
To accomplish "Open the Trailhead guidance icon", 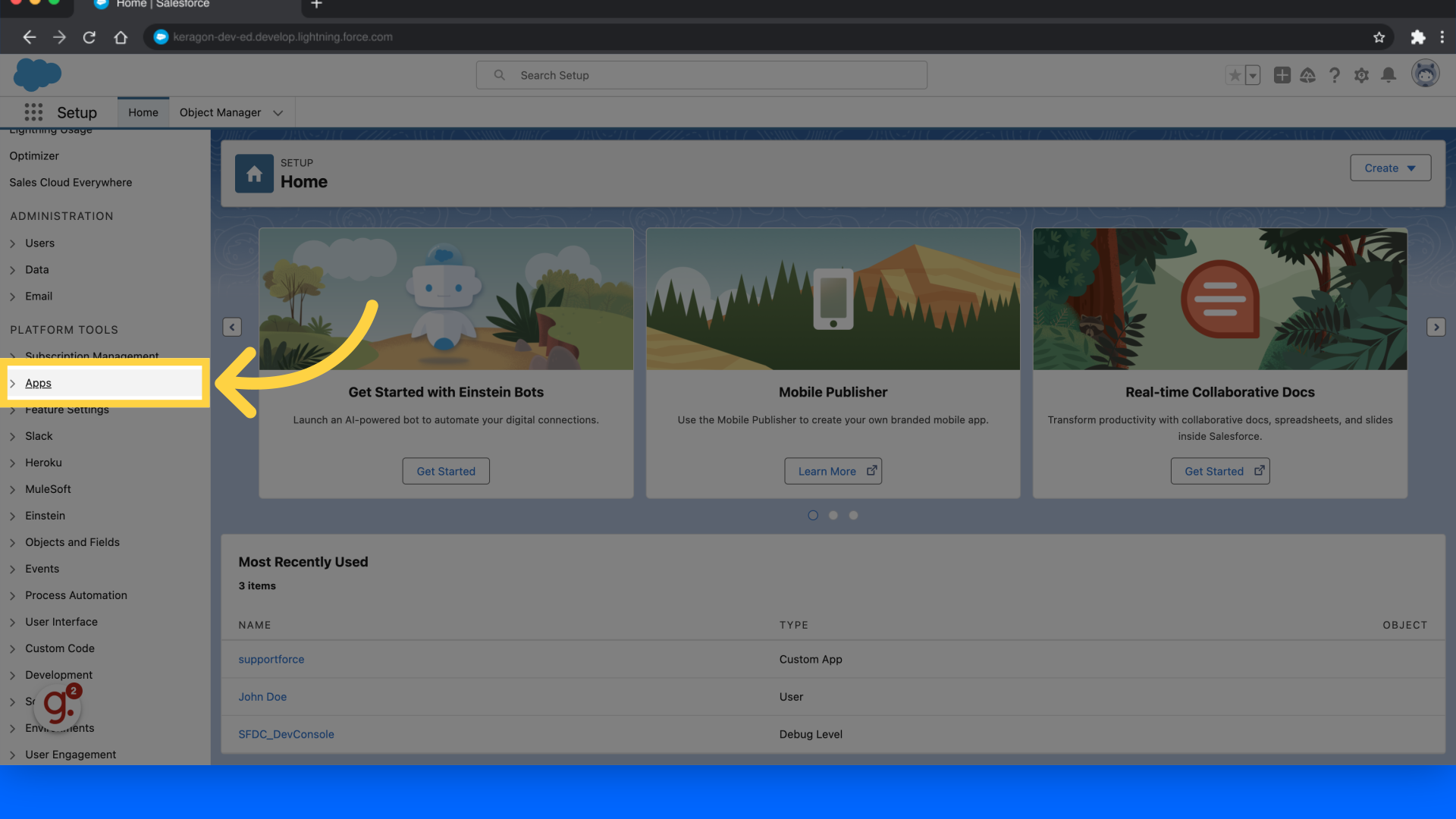I will click(1307, 75).
